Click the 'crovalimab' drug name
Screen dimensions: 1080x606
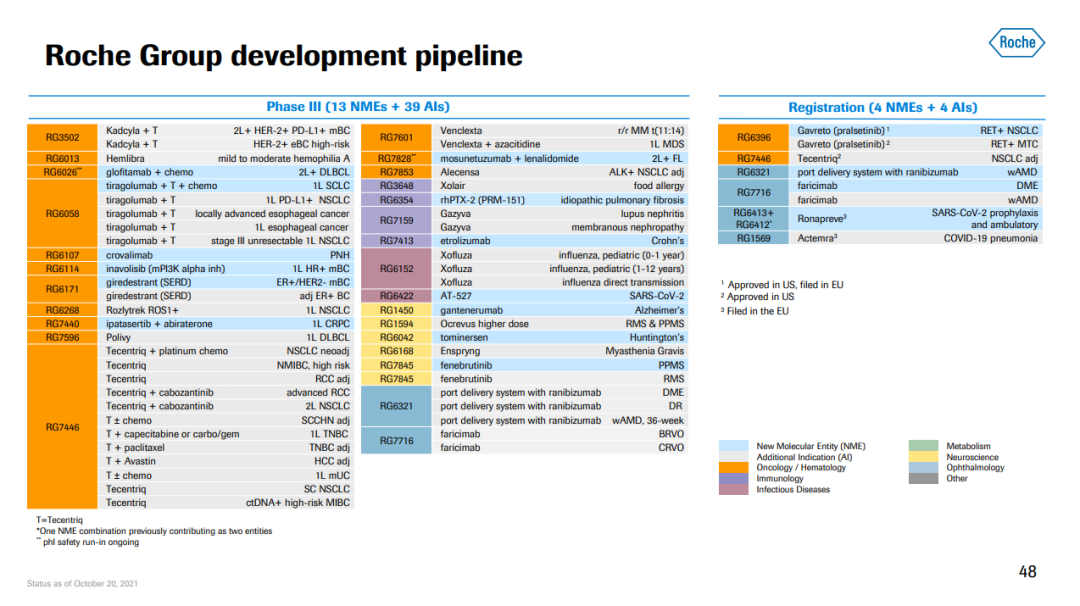129,255
